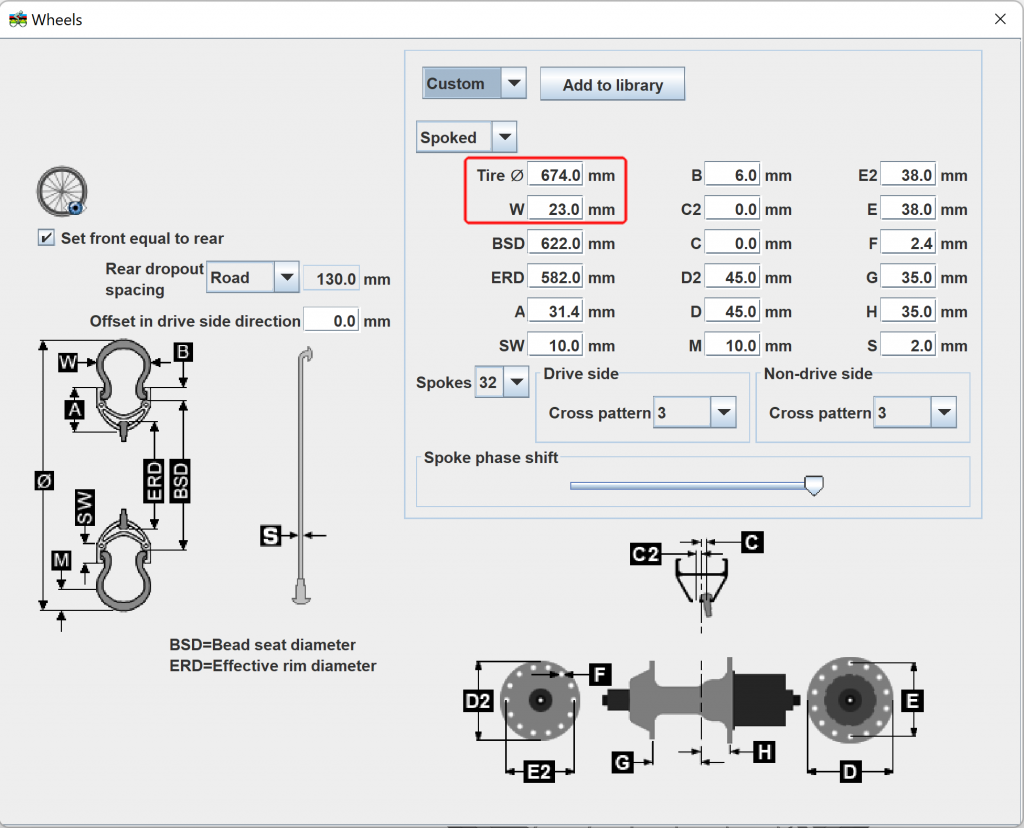Screen dimensions: 1024x828
Task: Close the Wheels dialog window
Action: 1000,20
